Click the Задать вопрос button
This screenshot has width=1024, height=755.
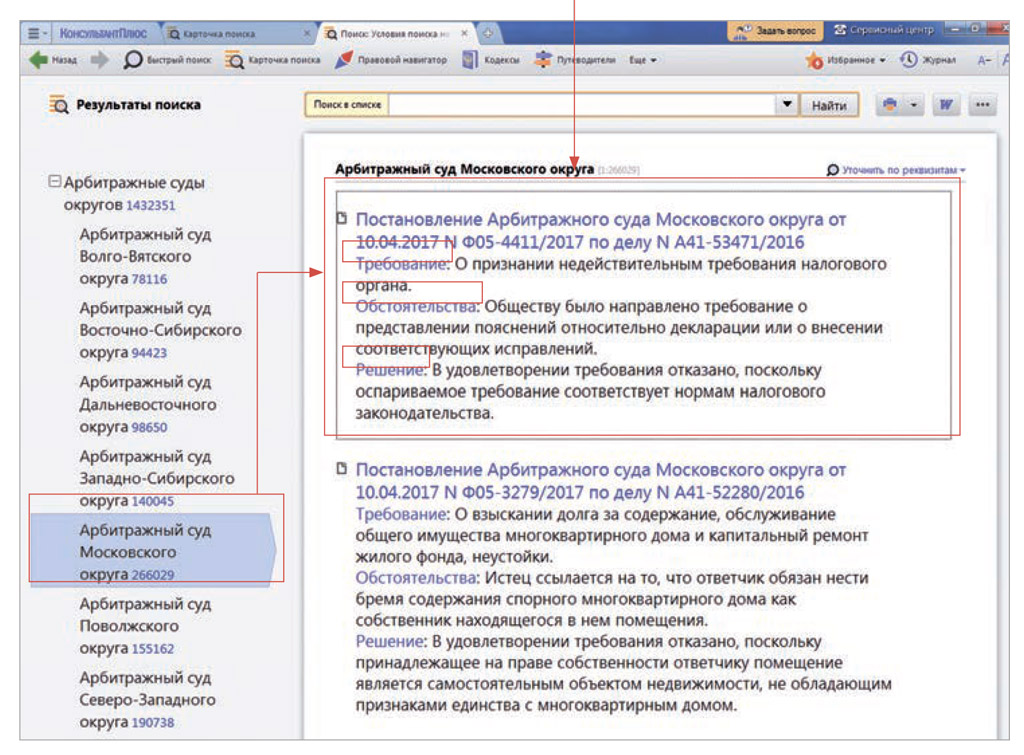(775, 31)
